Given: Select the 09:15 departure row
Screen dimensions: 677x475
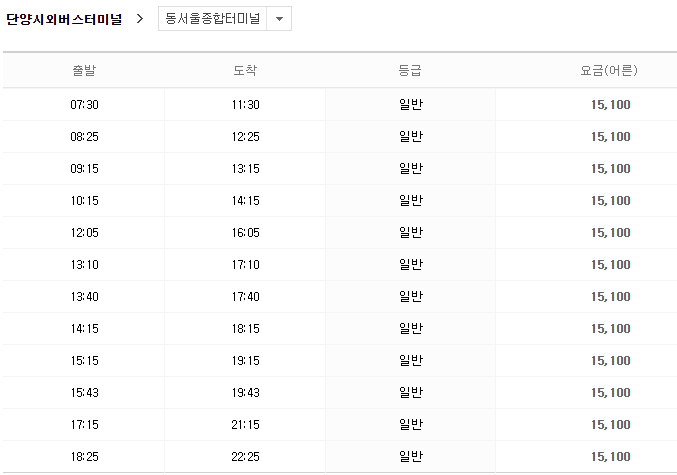Looking at the screenshot, I should tap(84, 169).
